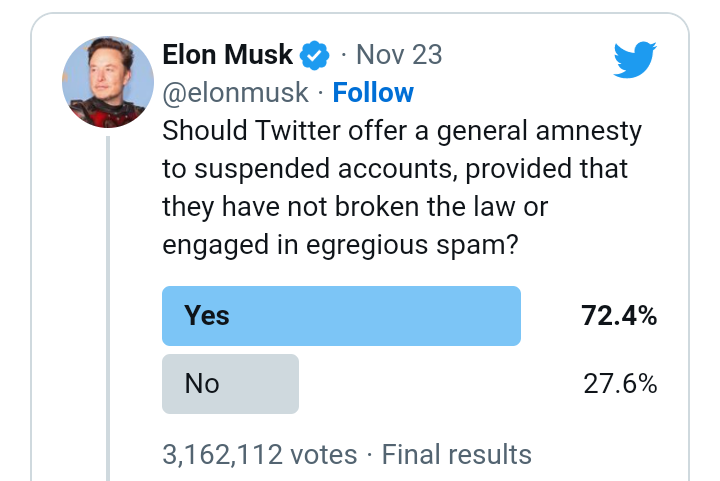Click the 72.4% result percentage

point(619,317)
